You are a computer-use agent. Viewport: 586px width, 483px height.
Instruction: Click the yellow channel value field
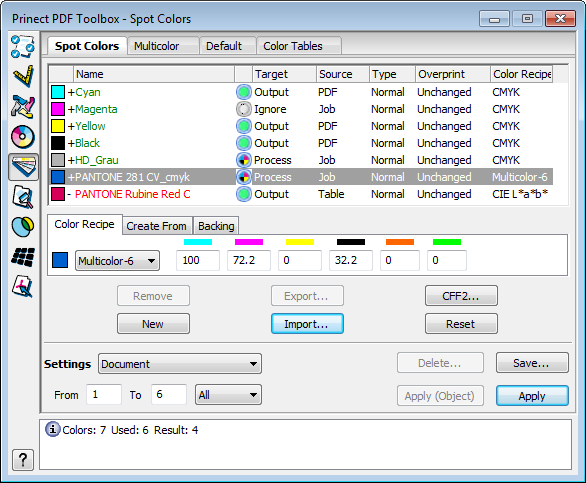(300, 260)
